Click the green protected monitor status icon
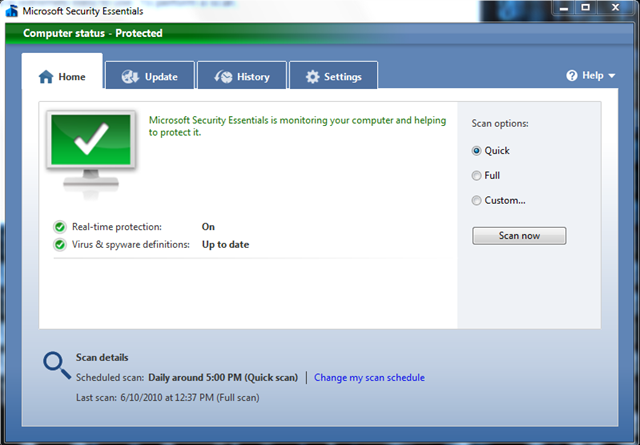This screenshot has height=445, width=640. tap(91, 153)
